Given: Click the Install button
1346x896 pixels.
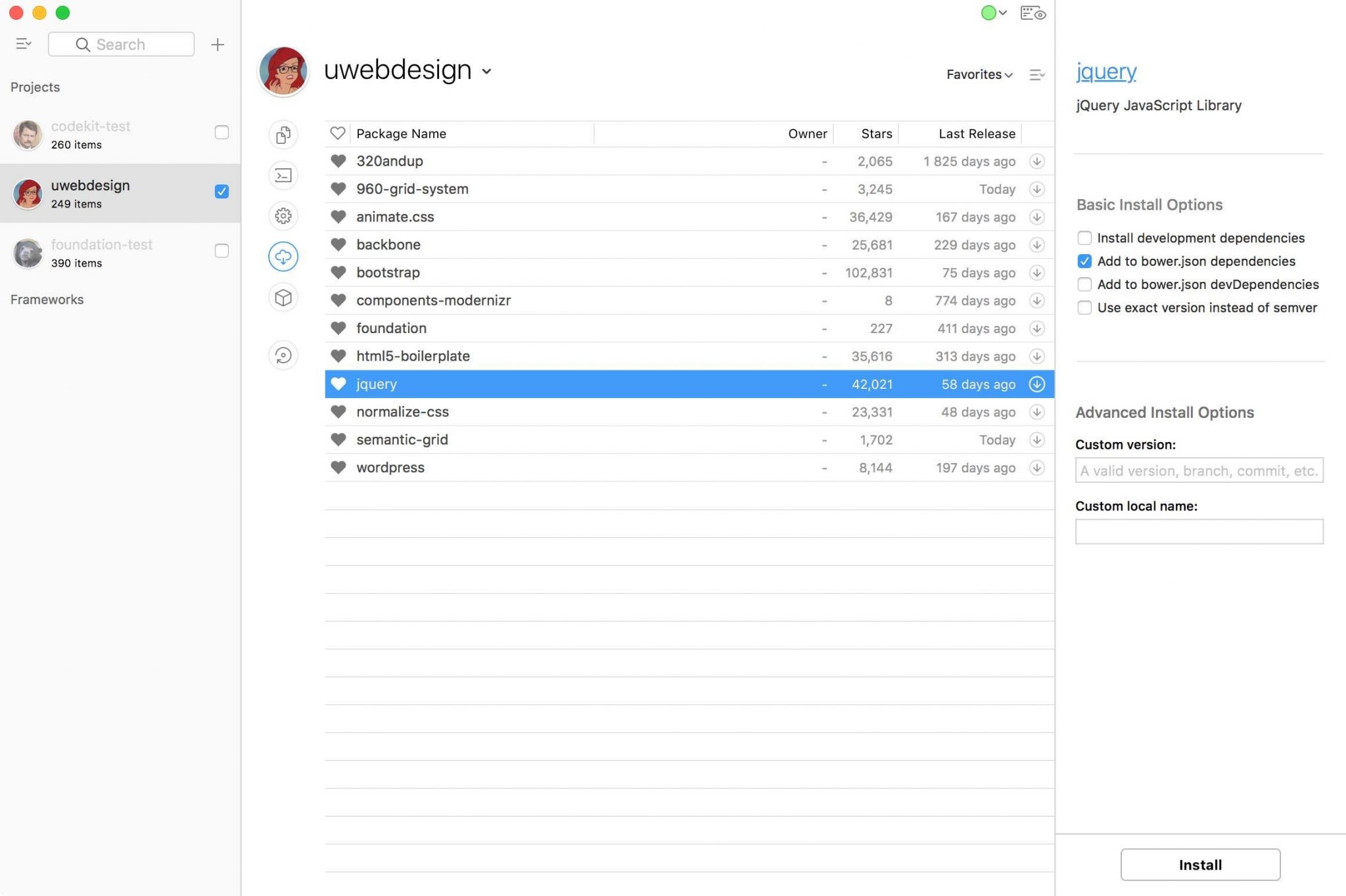Looking at the screenshot, I should 1199,864.
